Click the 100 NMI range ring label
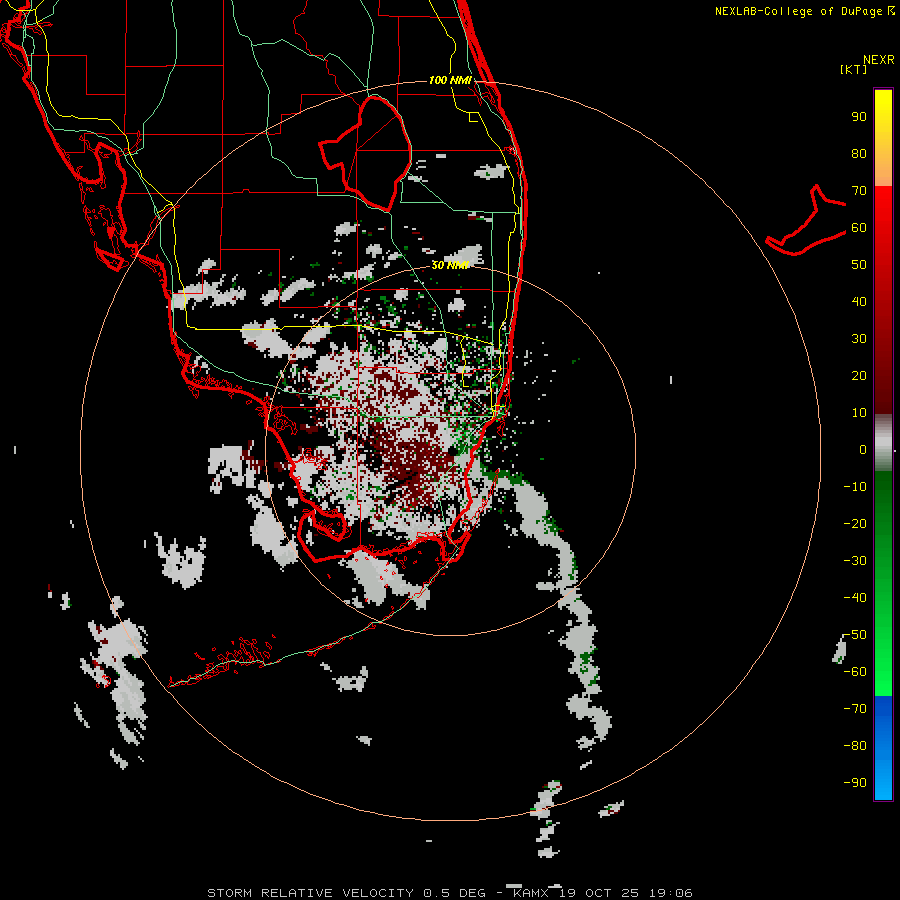Screen dimensions: 900x900 click(450, 80)
